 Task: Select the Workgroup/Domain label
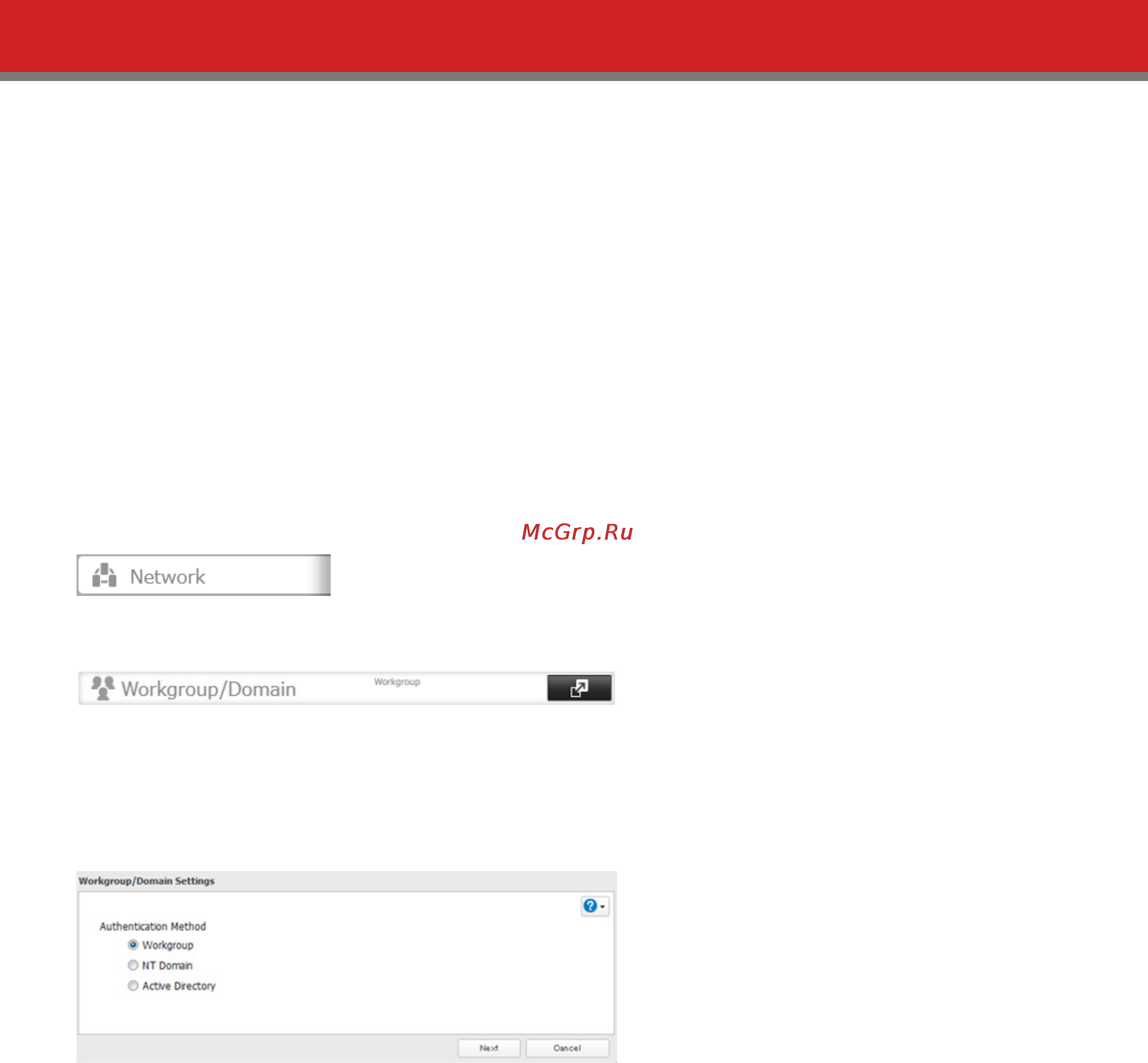pyautogui.click(x=209, y=689)
